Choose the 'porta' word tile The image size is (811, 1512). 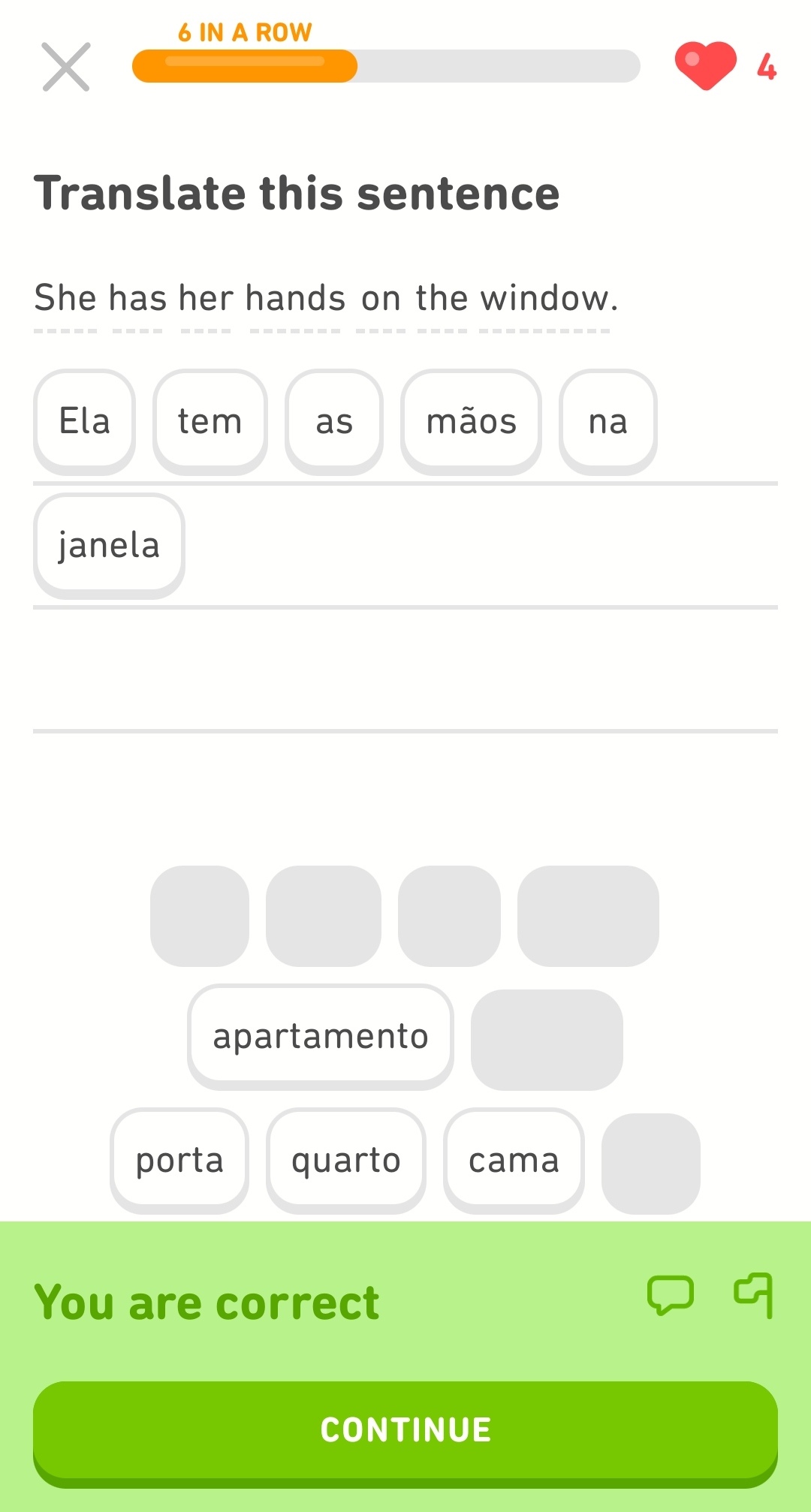pyautogui.click(x=179, y=1160)
